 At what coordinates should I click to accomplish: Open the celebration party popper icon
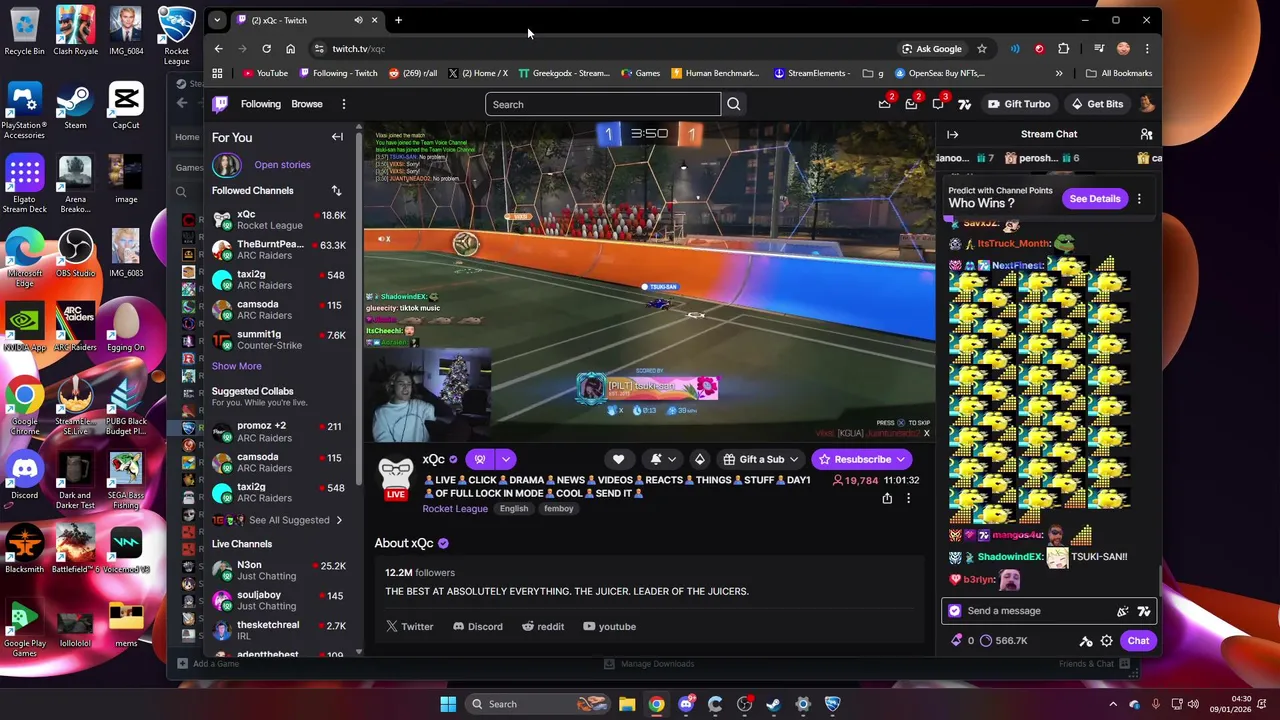(1122, 611)
